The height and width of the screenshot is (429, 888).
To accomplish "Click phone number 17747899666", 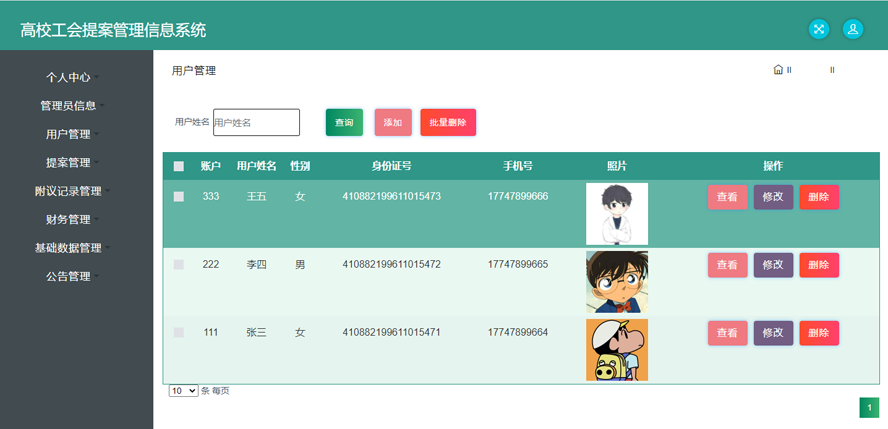I will tap(518, 196).
